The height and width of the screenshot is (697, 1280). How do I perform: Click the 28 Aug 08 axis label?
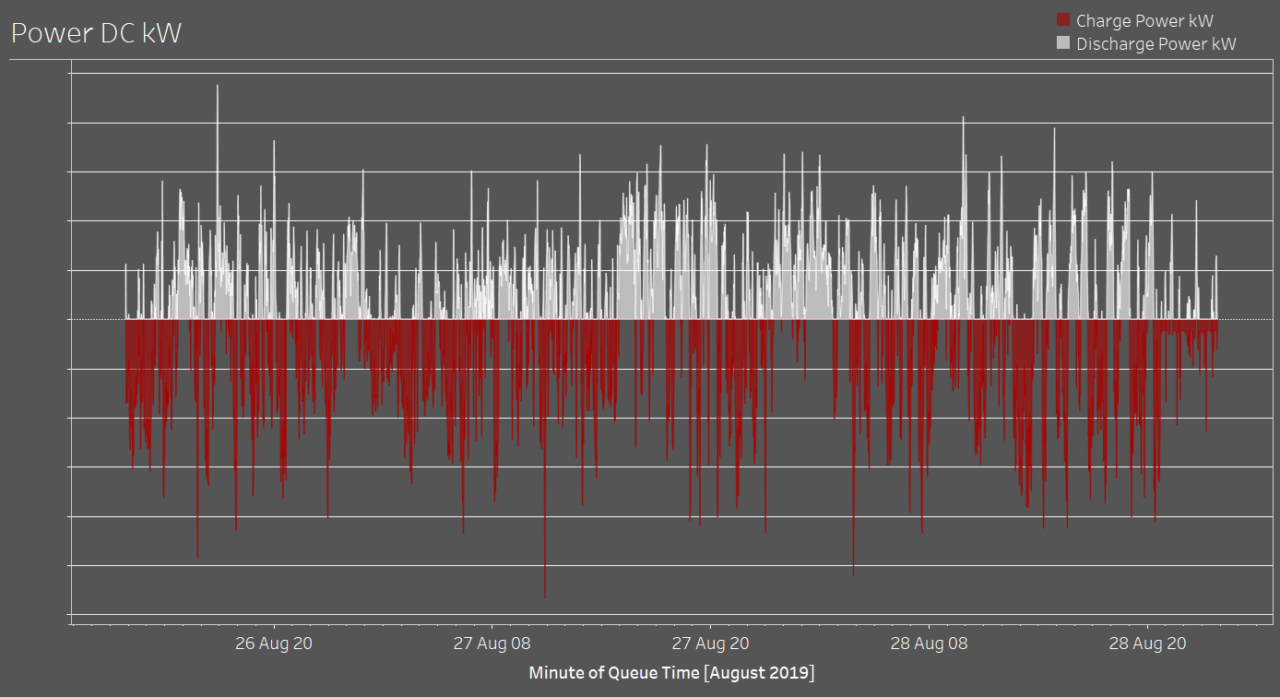(x=929, y=643)
